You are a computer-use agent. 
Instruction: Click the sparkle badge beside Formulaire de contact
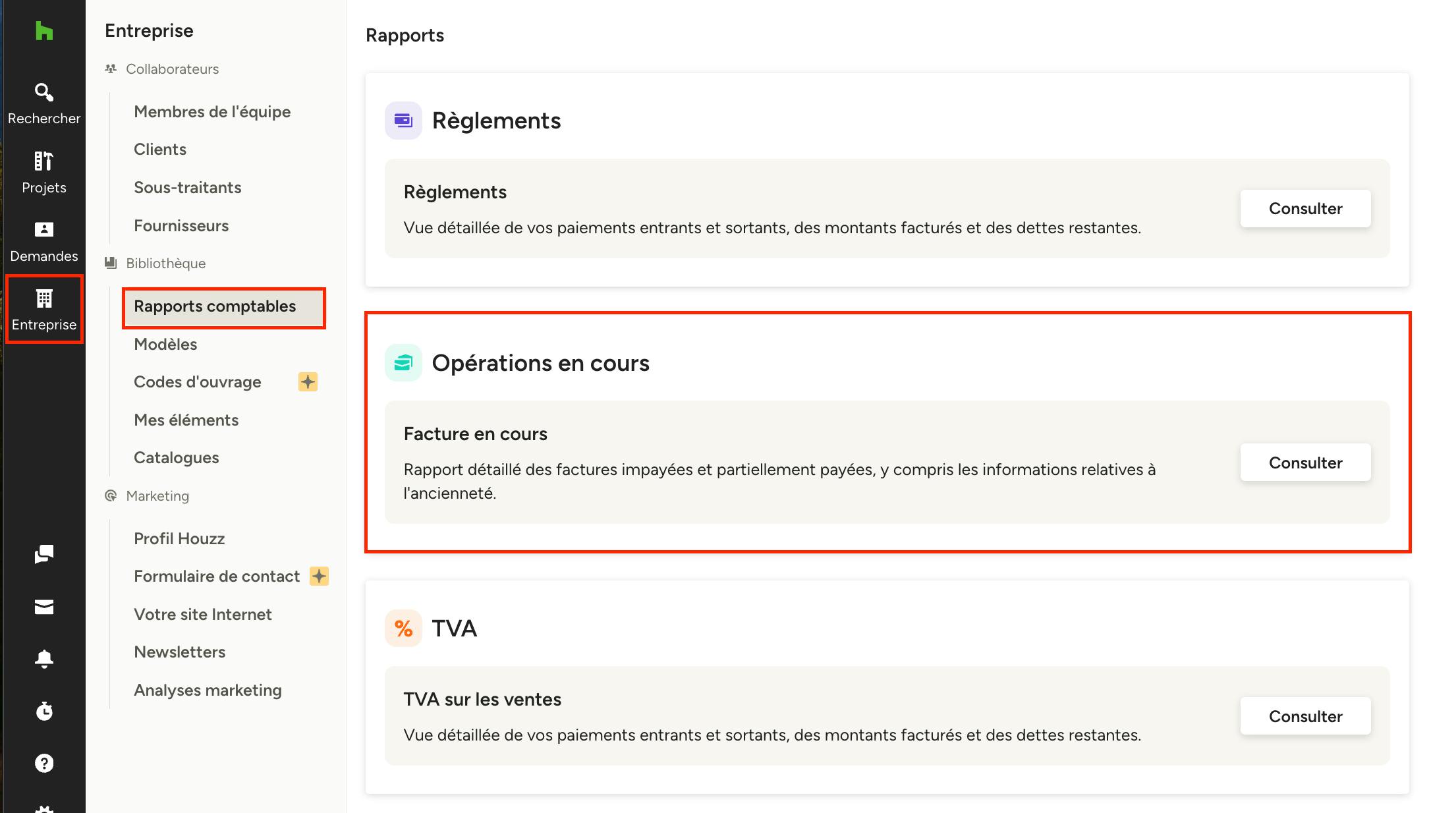(x=319, y=576)
